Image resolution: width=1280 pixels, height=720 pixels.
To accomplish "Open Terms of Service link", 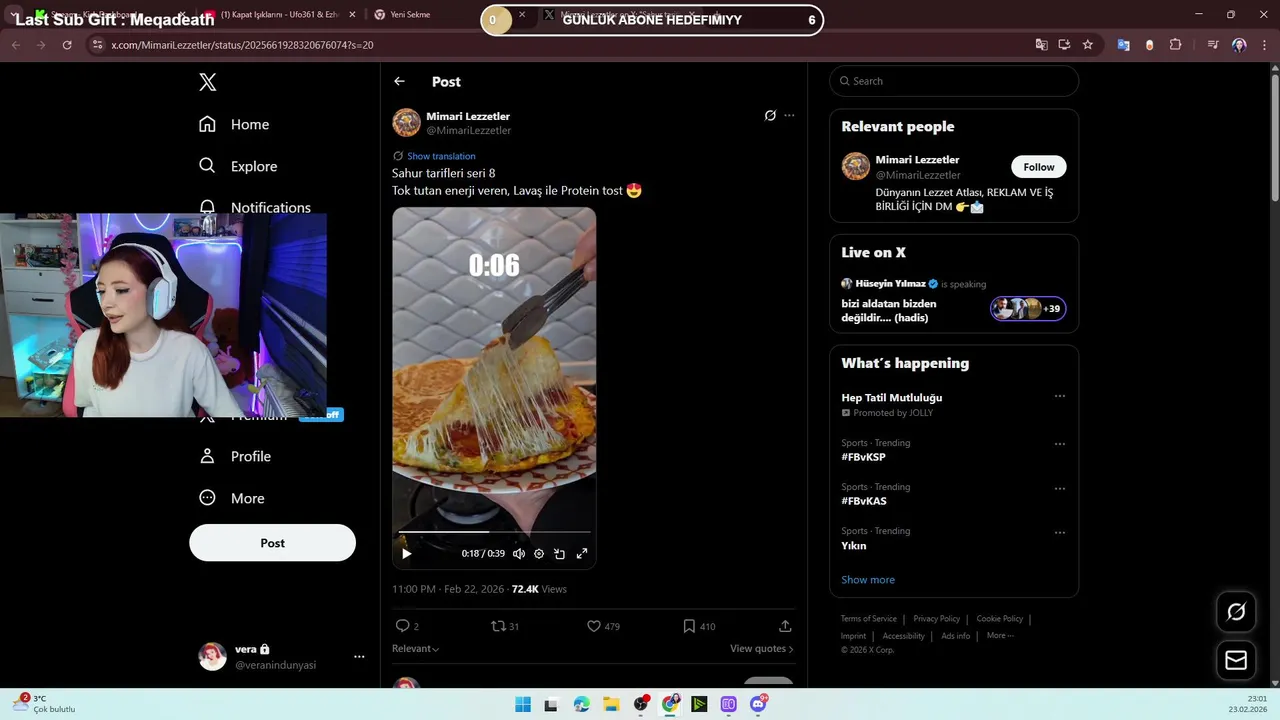I will point(868,619).
